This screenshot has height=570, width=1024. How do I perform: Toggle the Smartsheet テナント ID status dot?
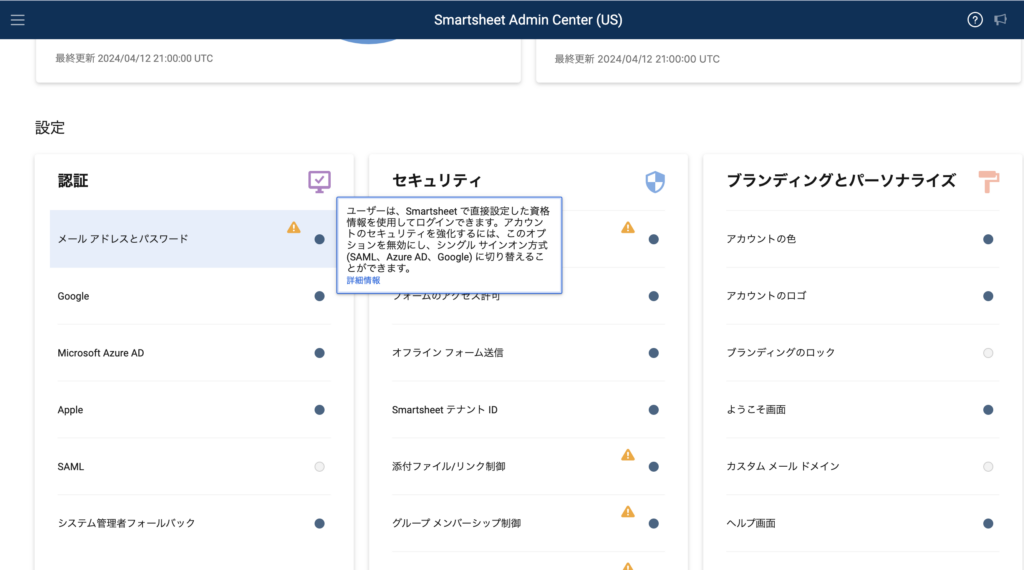pos(653,409)
